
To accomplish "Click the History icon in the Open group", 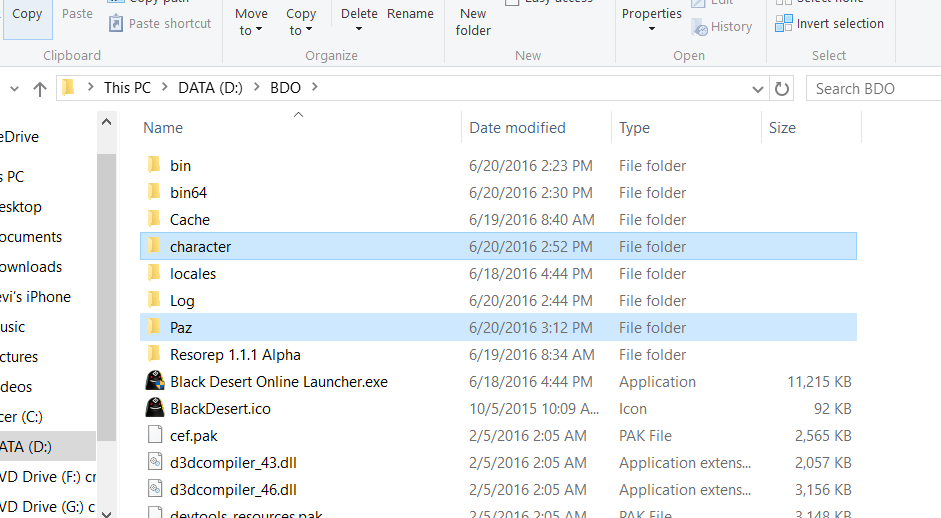I will click(x=700, y=27).
